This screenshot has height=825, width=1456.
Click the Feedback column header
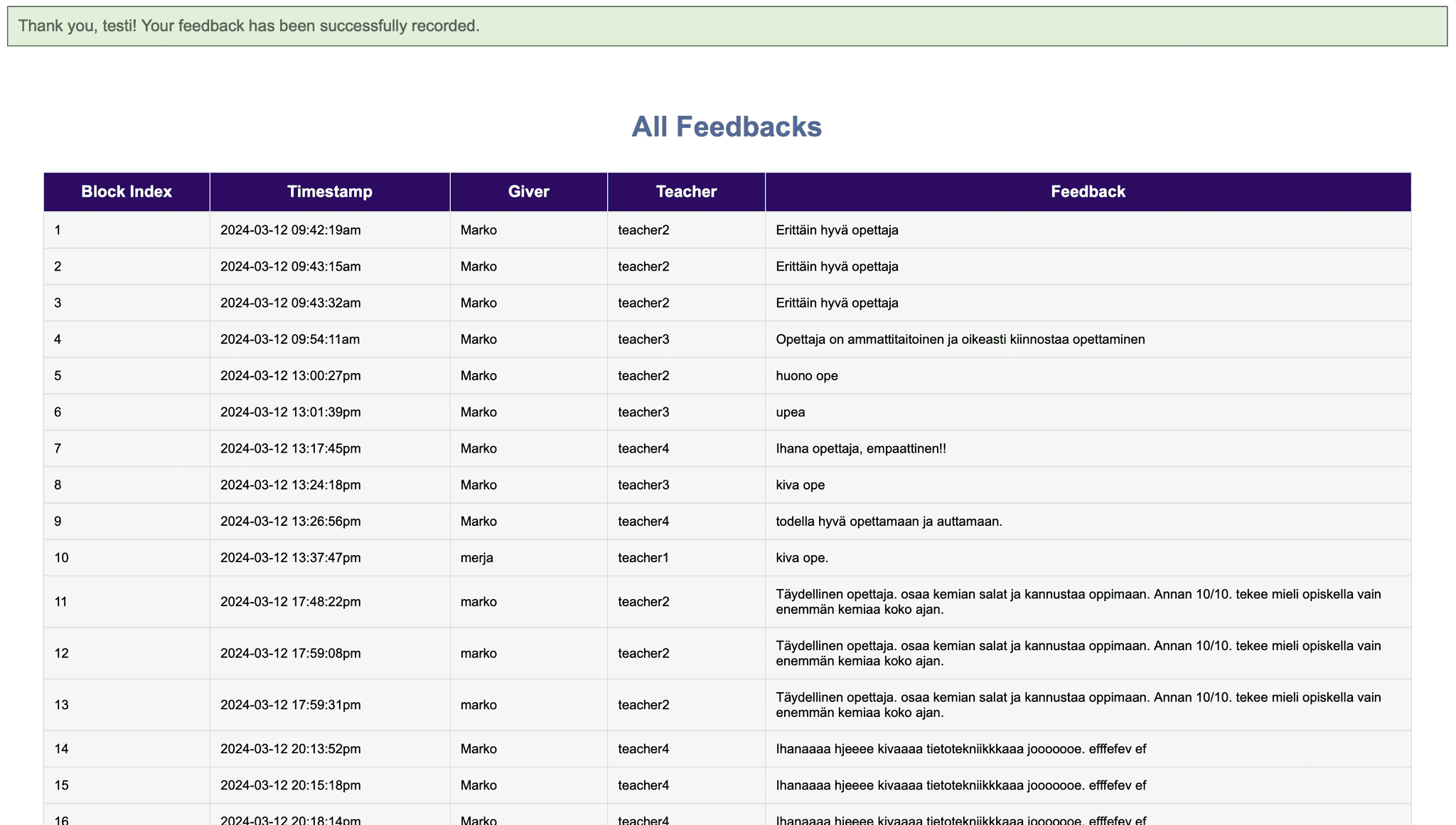click(1088, 192)
